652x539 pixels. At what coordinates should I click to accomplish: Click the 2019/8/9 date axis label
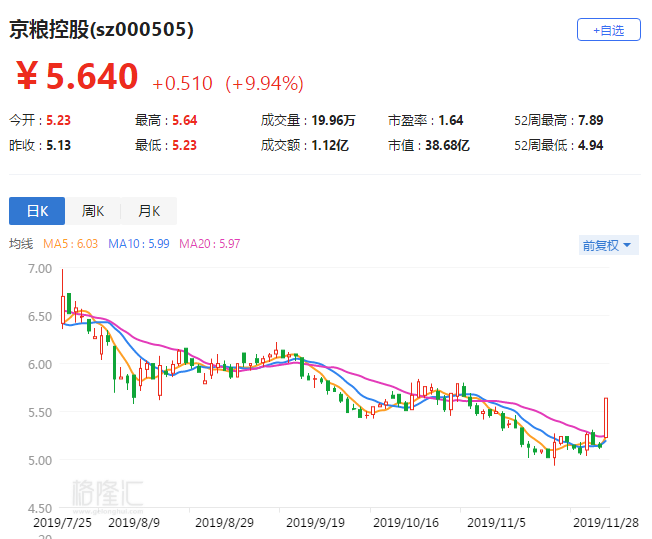point(134,522)
